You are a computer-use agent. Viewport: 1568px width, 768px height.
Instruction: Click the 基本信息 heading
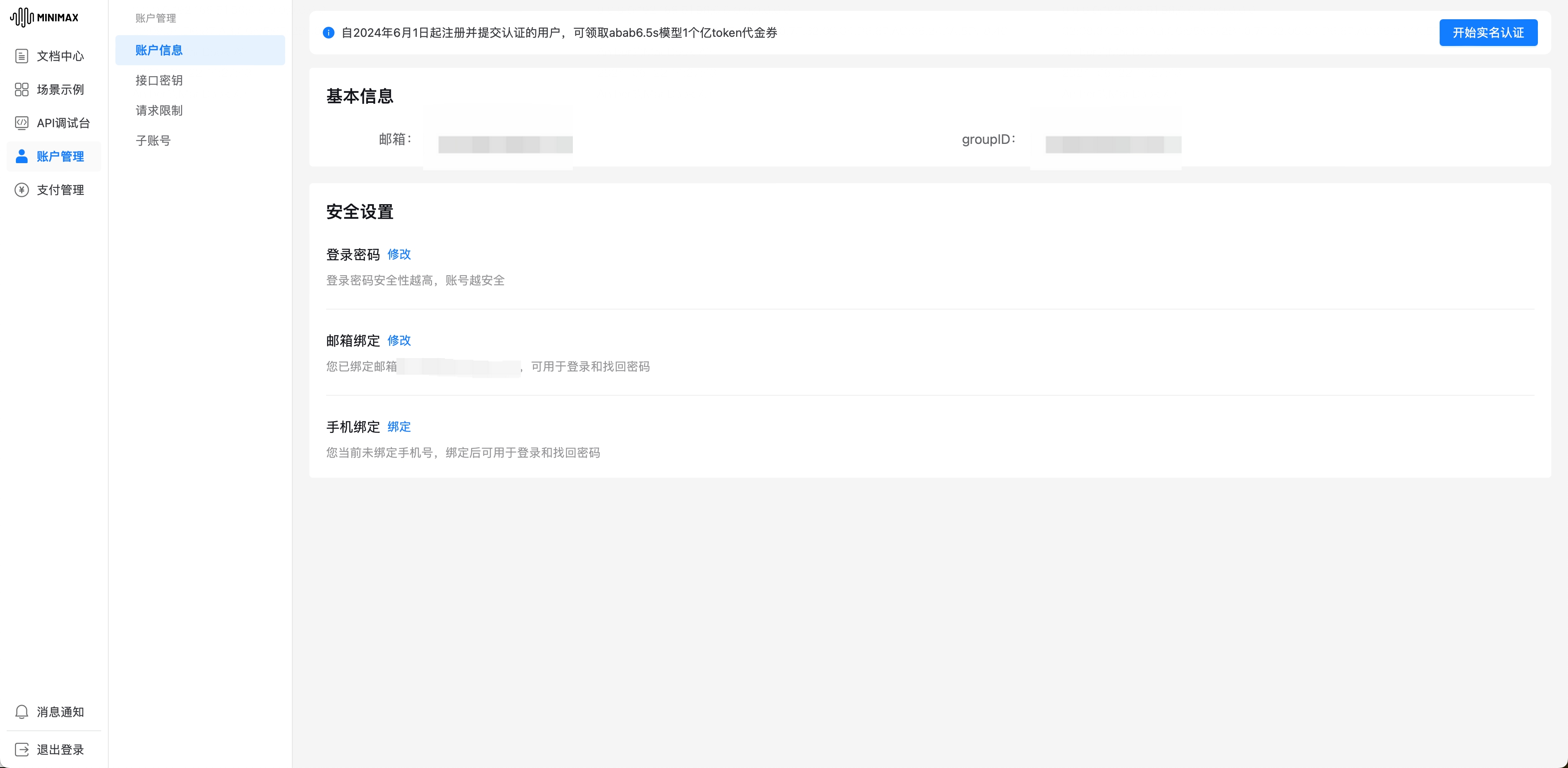[x=360, y=96]
